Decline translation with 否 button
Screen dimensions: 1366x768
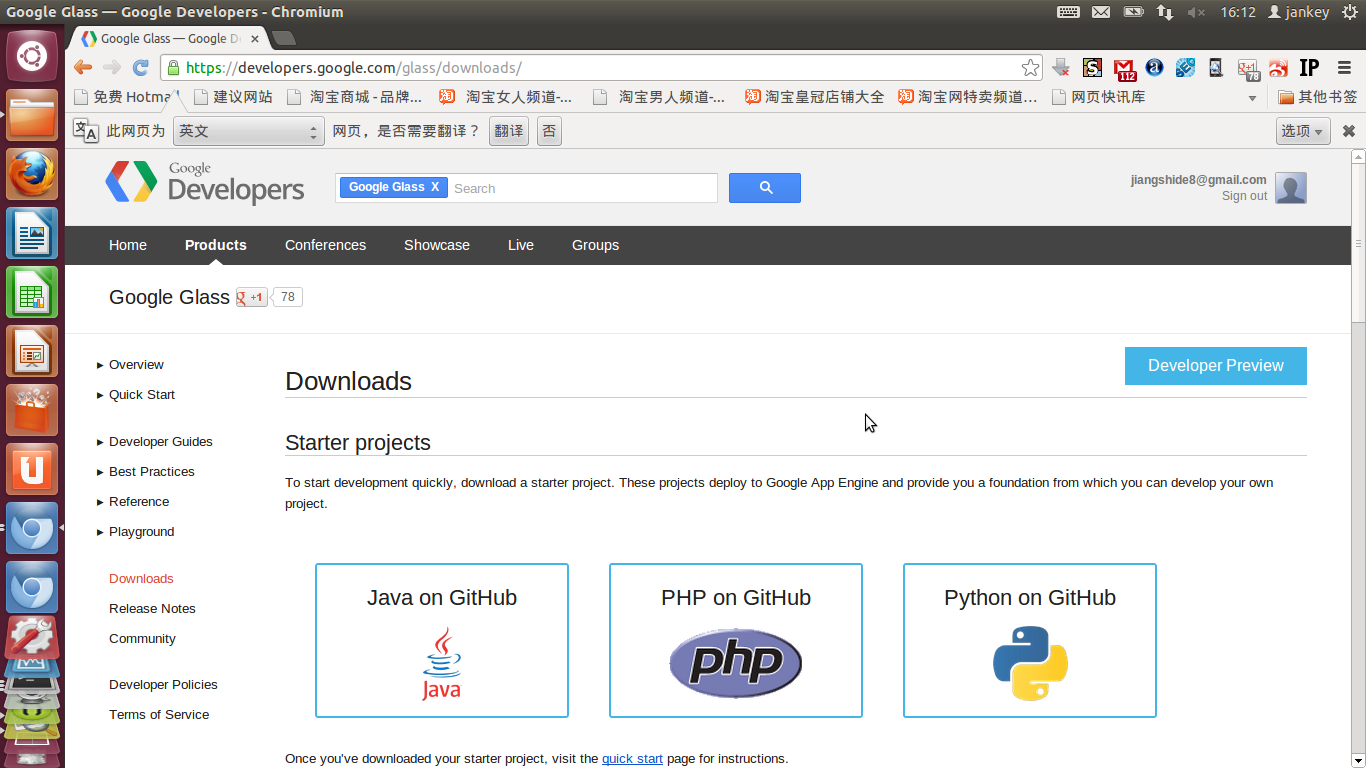[549, 131]
